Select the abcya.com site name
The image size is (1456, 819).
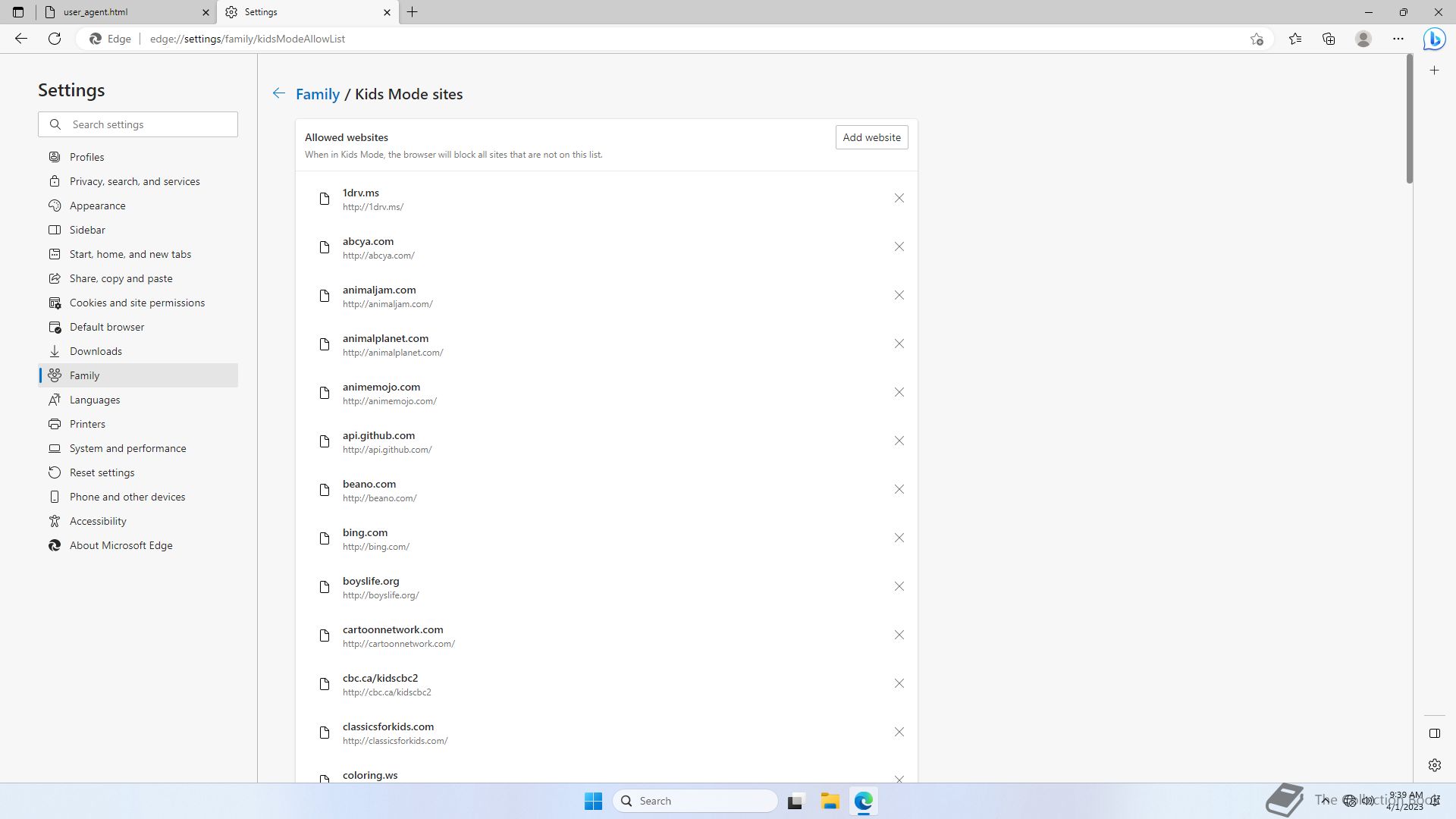point(368,241)
